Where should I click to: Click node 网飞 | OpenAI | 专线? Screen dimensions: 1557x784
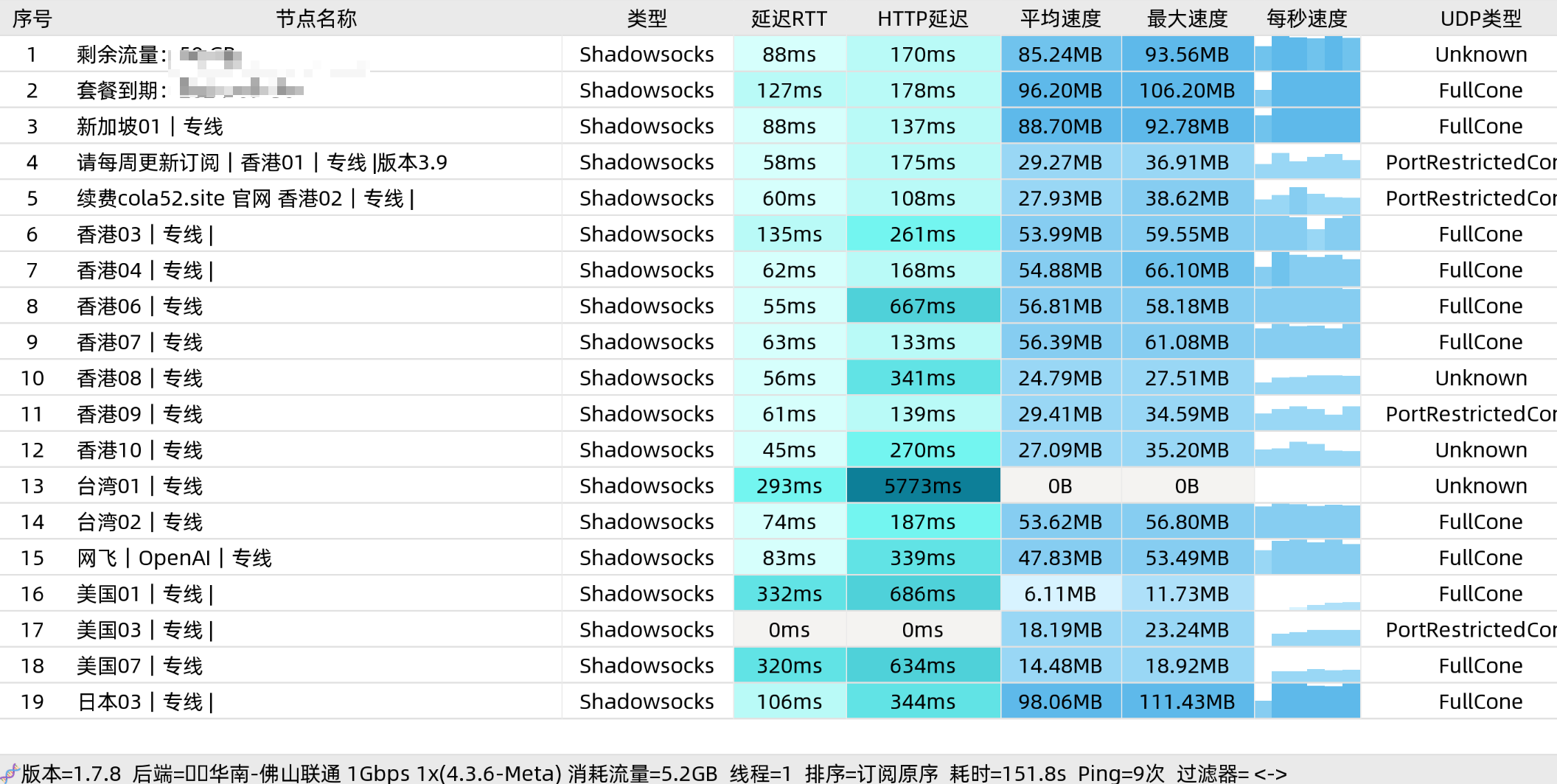(x=174, y=559)
